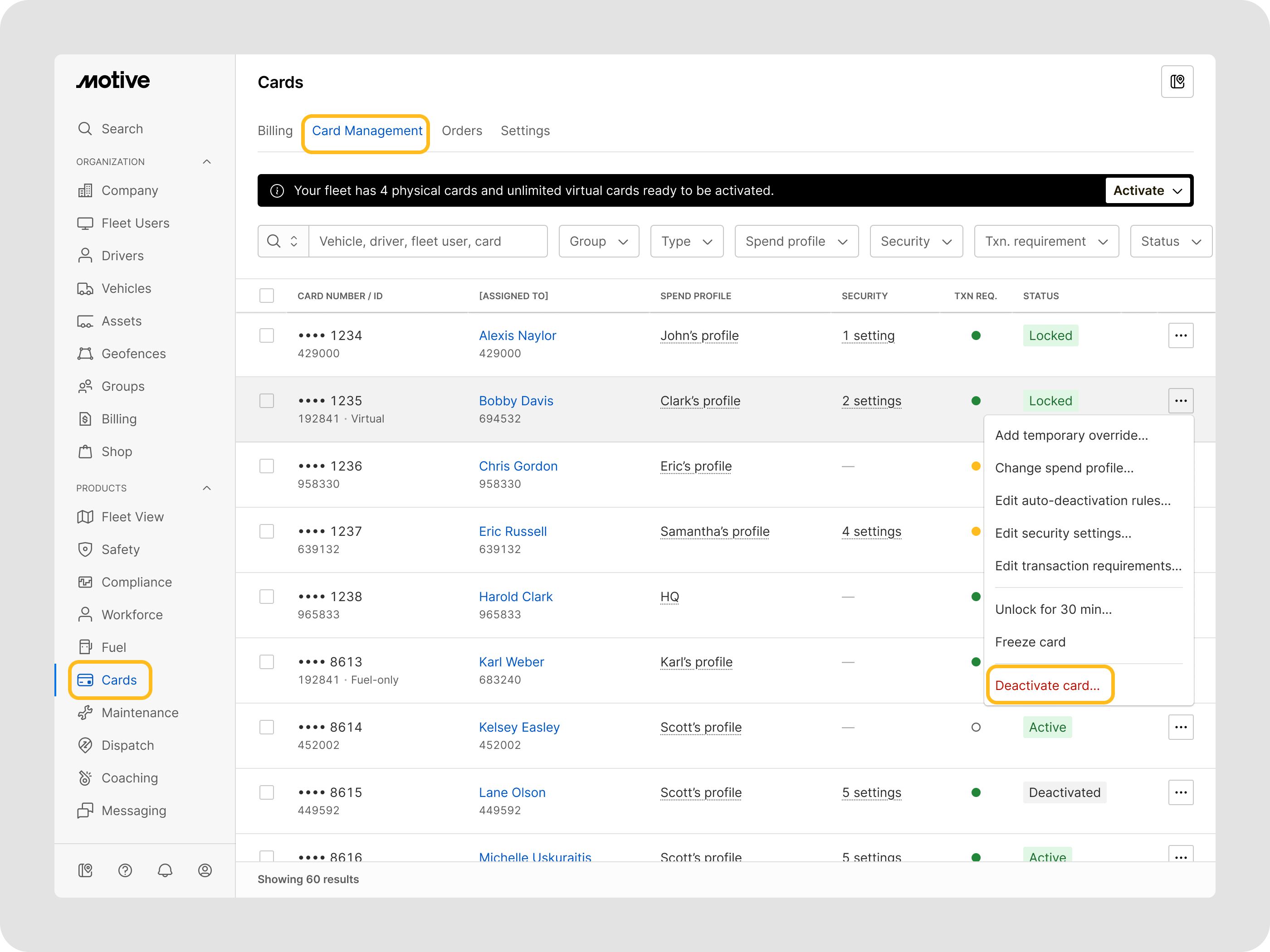Toggle the select-all cards checkbox
The width and height of the screenshot is (1270, 952).
[x=266, y=296]
